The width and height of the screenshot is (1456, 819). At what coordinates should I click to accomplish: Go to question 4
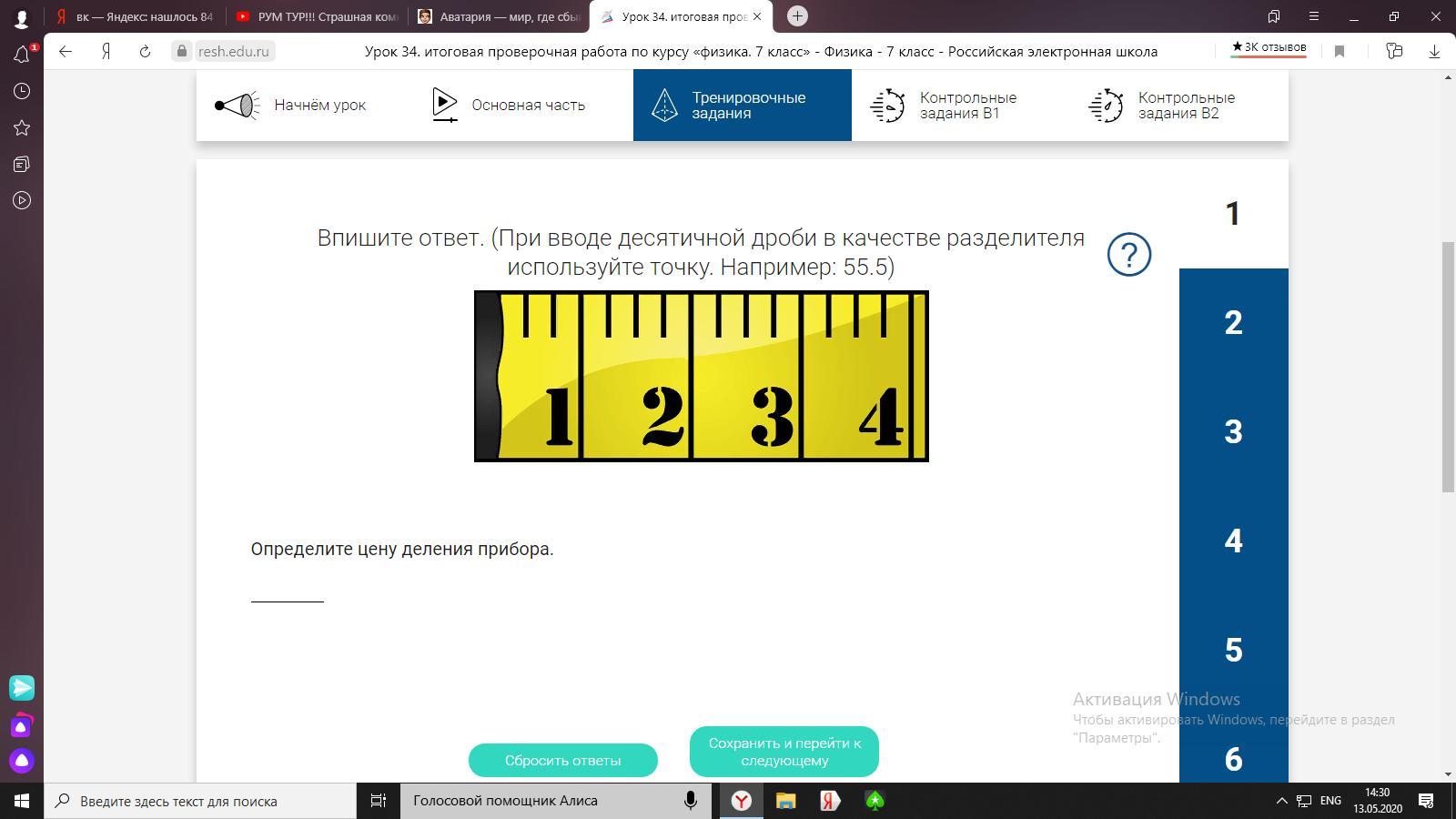click(x=1234, y=541)
